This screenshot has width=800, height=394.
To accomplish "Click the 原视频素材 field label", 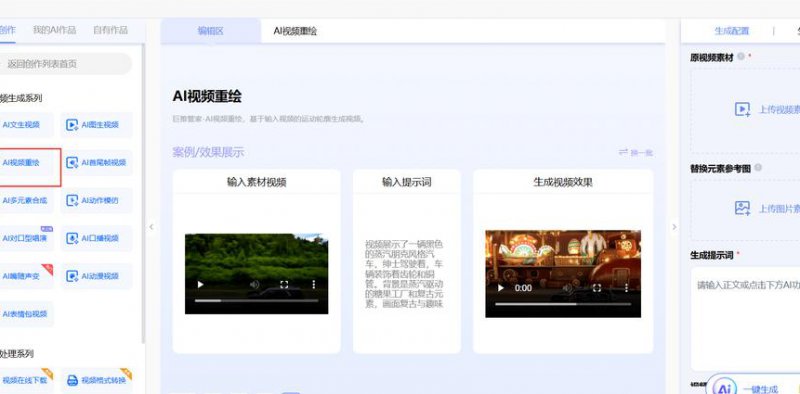I will [x=712, y=58].
